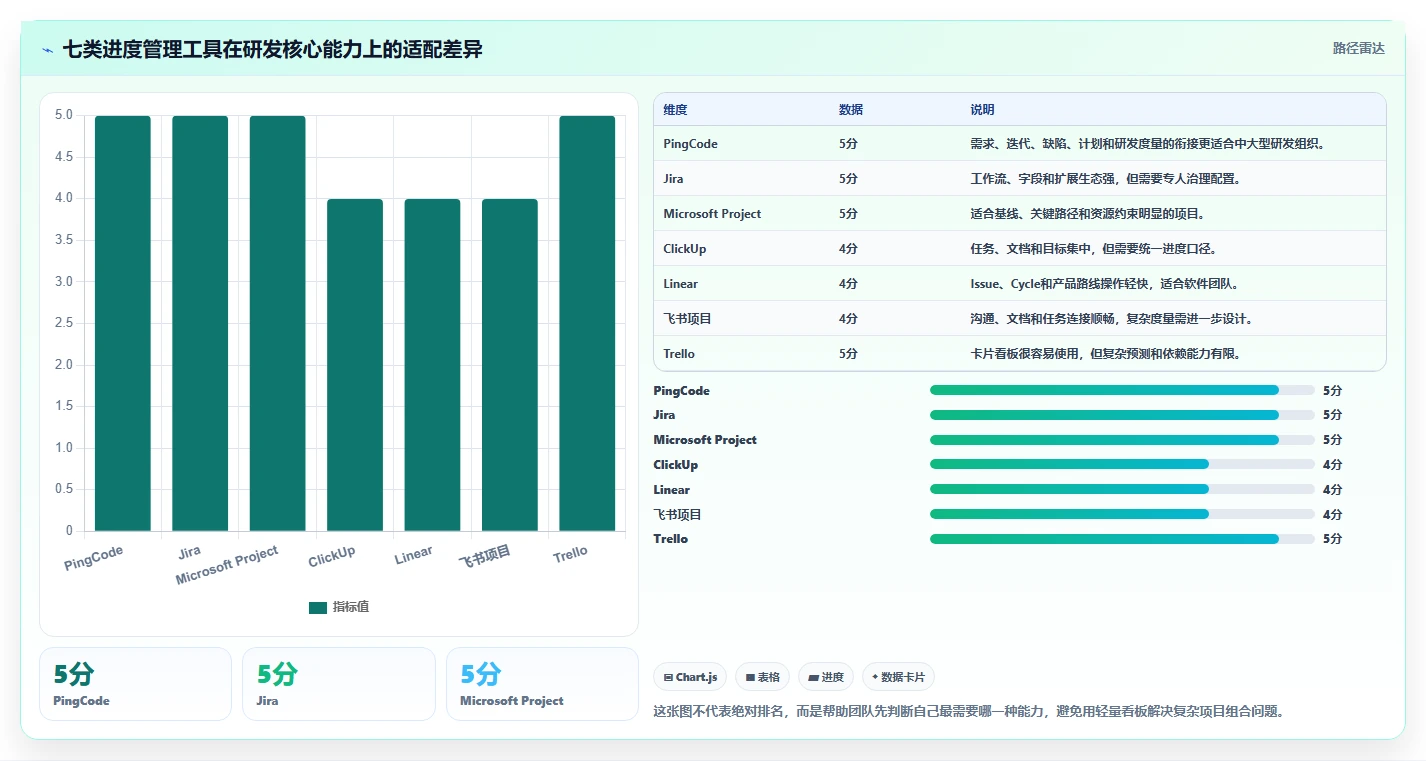1426x761 pixels.
Task: Click the Jira cell in the table
Action: (x=673, y=179)
